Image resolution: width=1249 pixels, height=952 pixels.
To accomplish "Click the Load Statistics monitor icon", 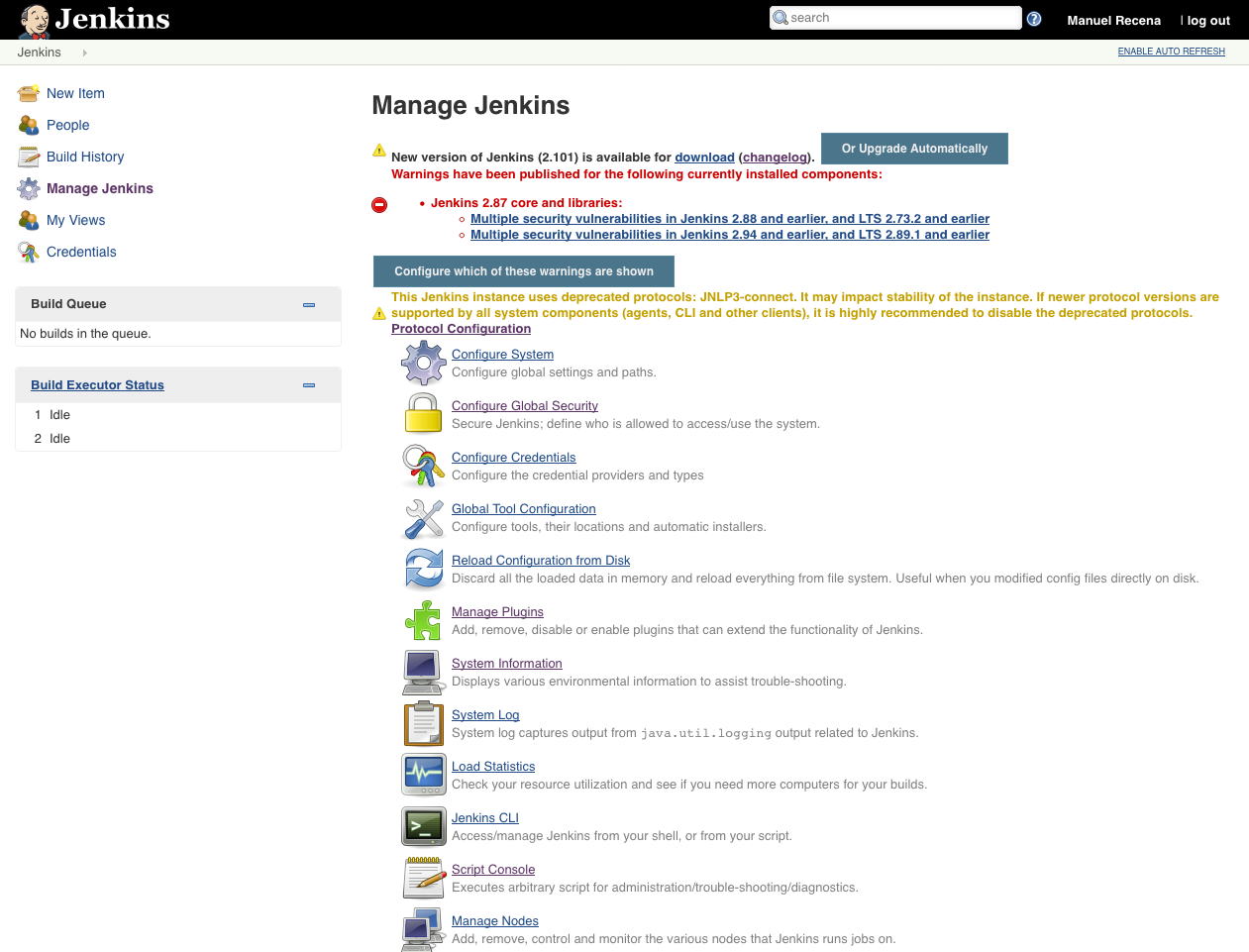I will [x=424, y=775].
